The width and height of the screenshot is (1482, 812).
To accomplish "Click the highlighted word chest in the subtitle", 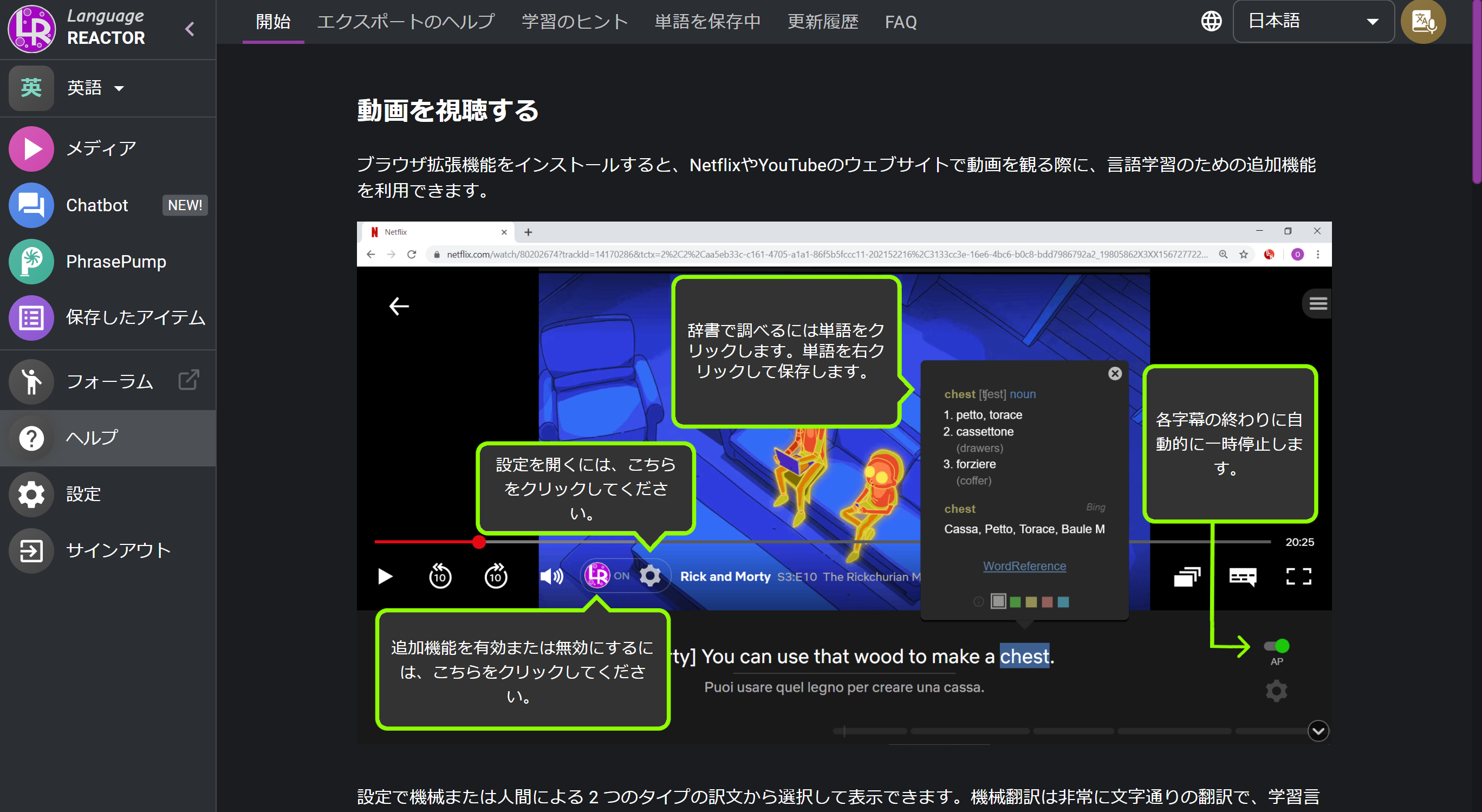I will click(x=1024, y=656).
